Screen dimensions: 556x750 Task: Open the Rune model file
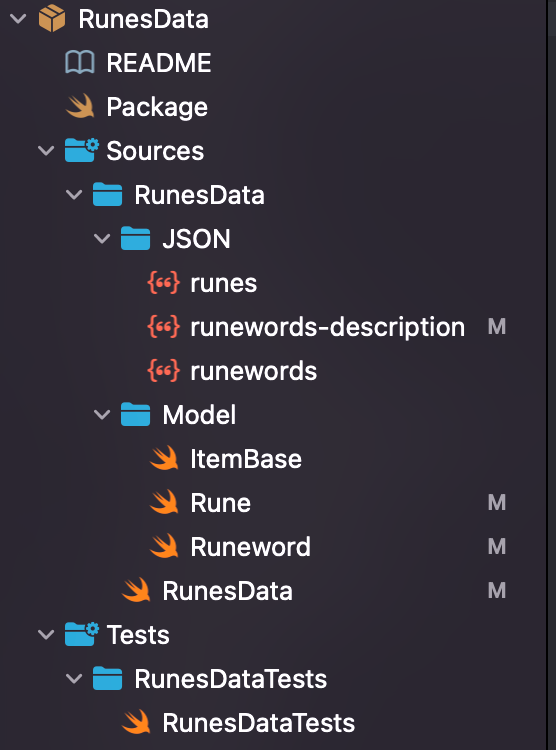tap(221, 503)
